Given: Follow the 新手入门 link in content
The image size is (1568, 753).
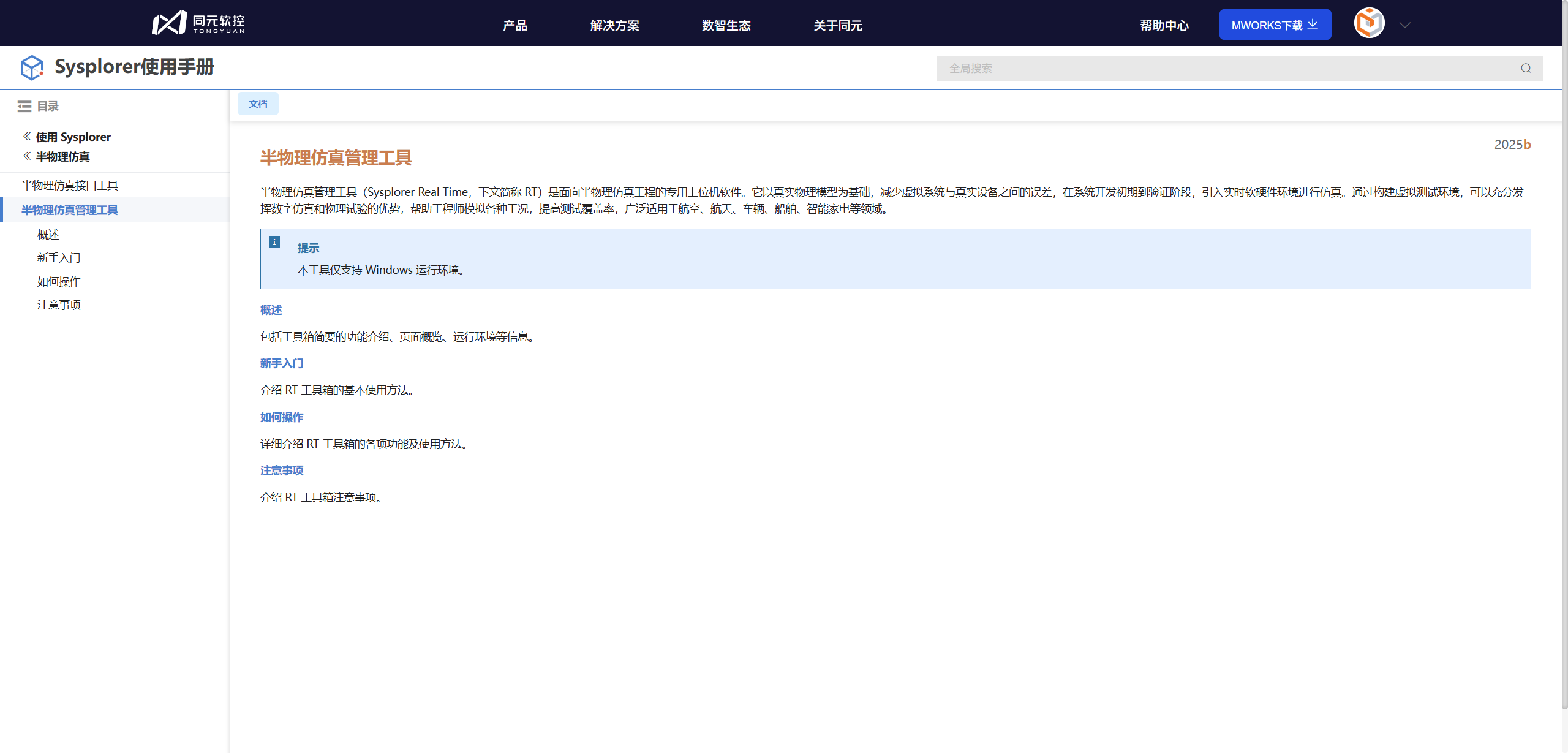Looking at the screenshot, I should tap(282, 363).
